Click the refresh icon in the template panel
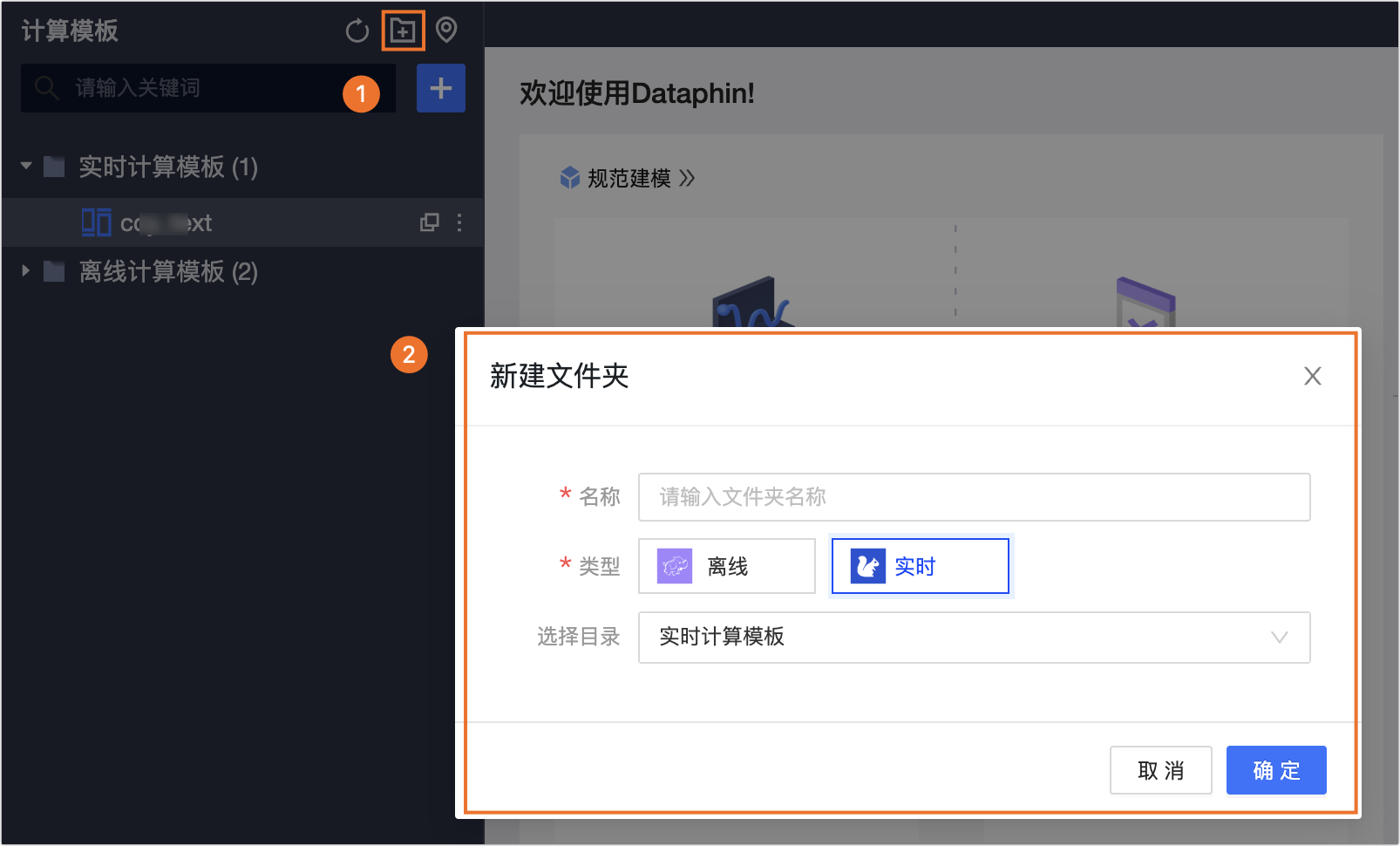This screenshot has height=846, width=1400. pos(357,31)
